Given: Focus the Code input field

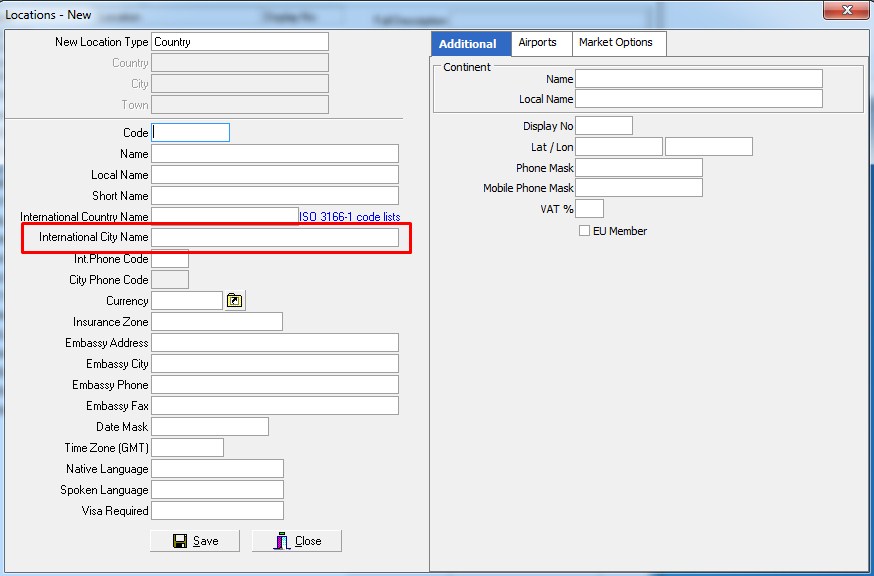Looking at the screenshot, I should tap(191, 133).
